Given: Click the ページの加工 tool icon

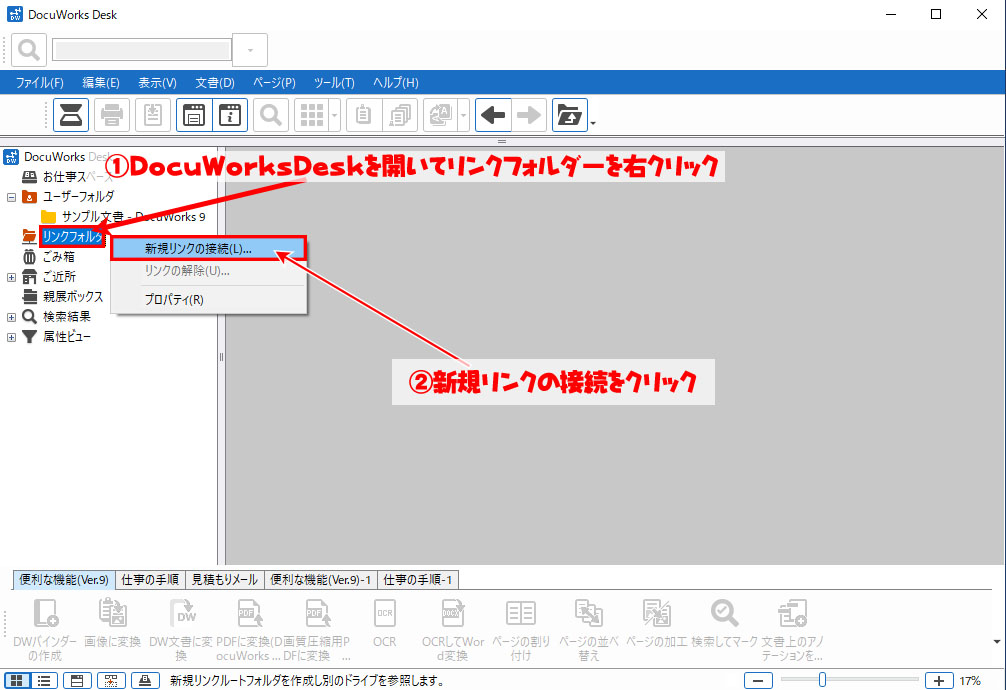Looking at the screenshot, I should [x=656, y=613].
